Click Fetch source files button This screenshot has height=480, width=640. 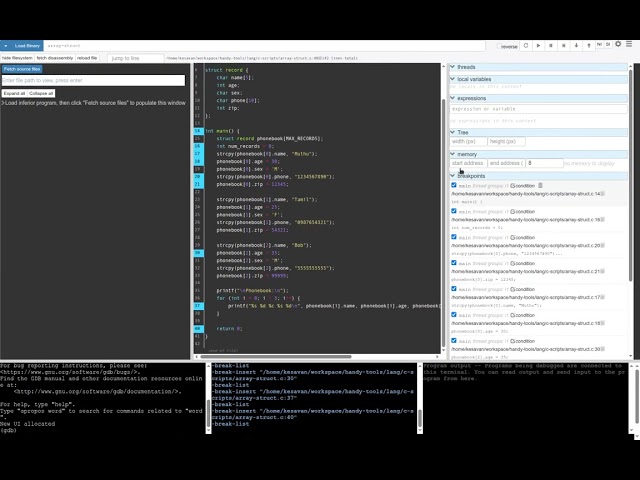point(22,69)
